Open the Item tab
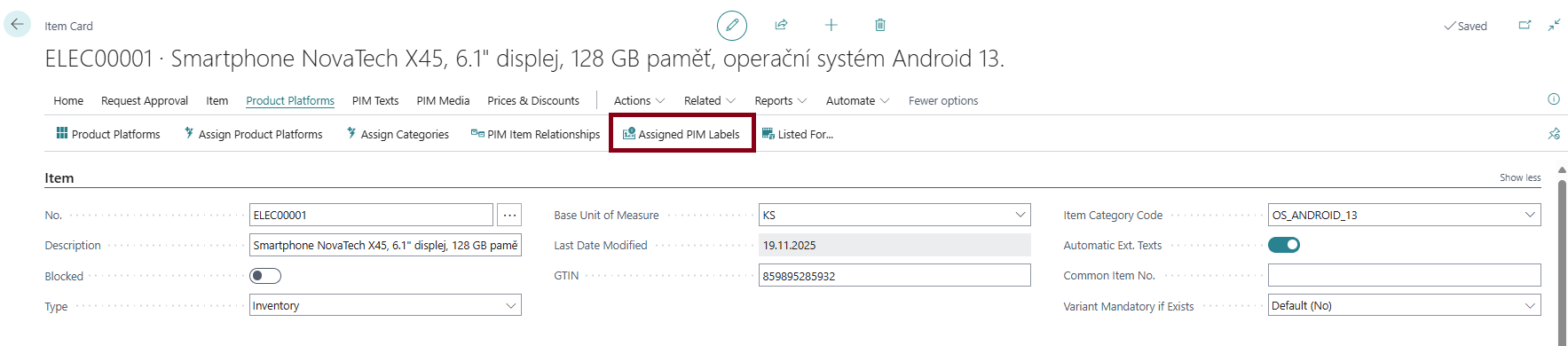Screen dimensions: 1568x346 tap(217, 100)
